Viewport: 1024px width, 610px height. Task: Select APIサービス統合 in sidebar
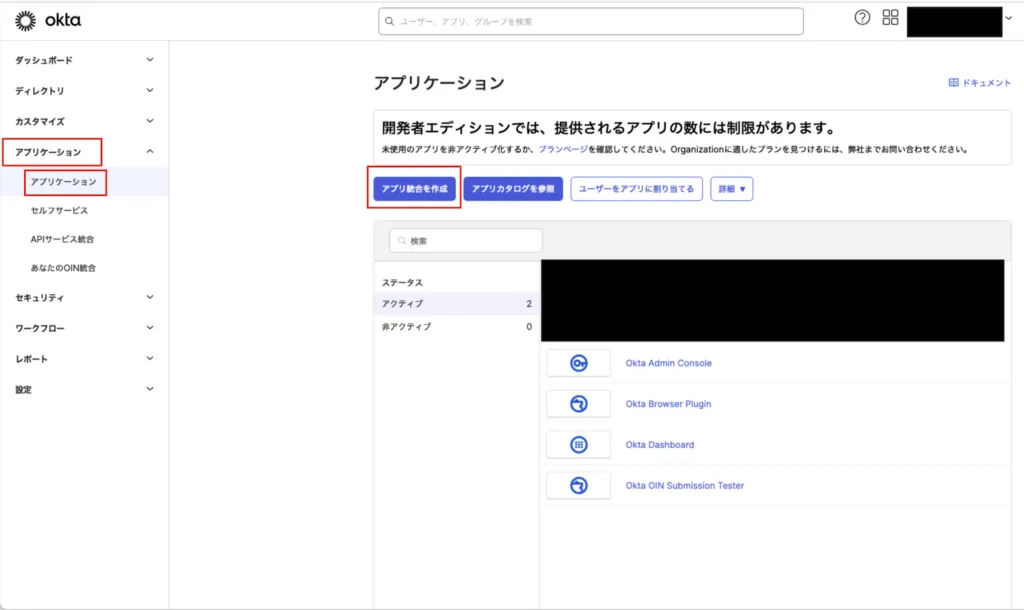62,239
